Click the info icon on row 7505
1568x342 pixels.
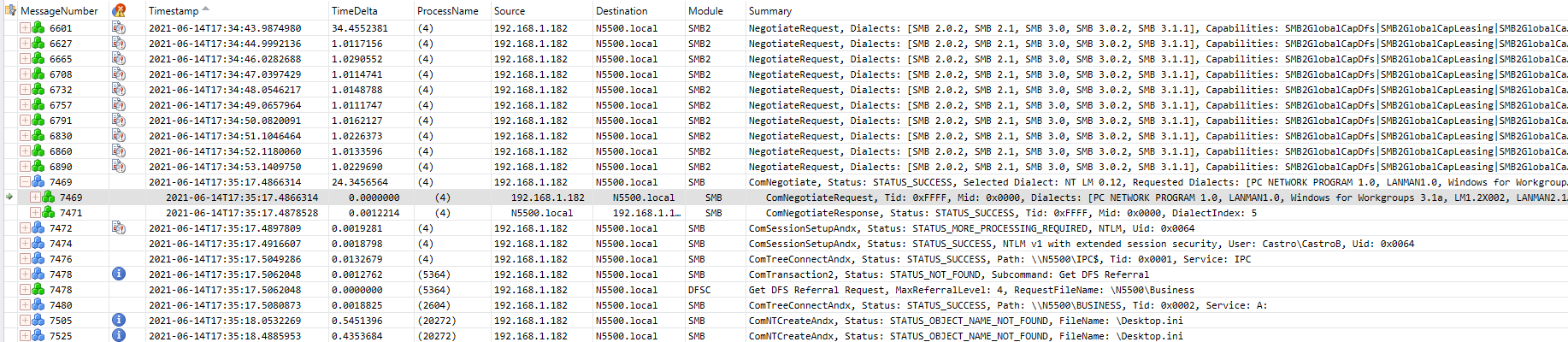(x=119, y=321)
